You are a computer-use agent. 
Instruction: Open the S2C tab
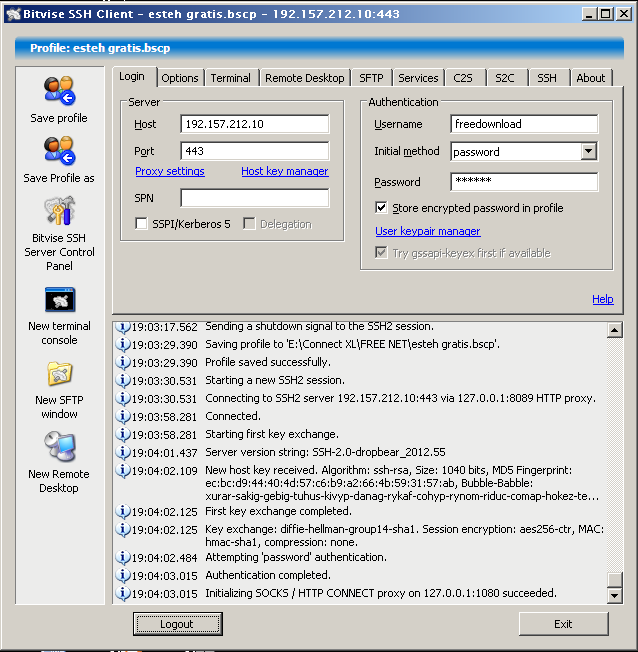505,78
